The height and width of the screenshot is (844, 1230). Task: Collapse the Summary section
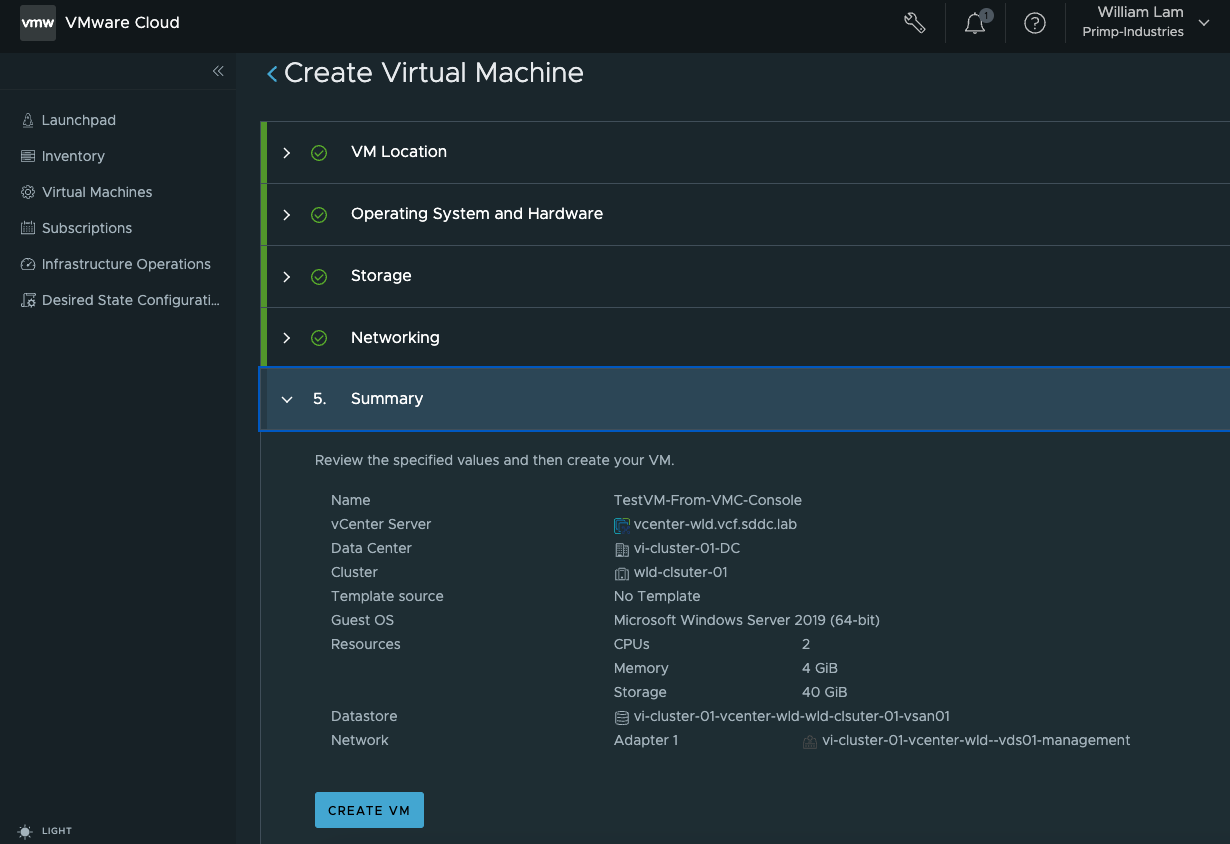coord(287,398)
